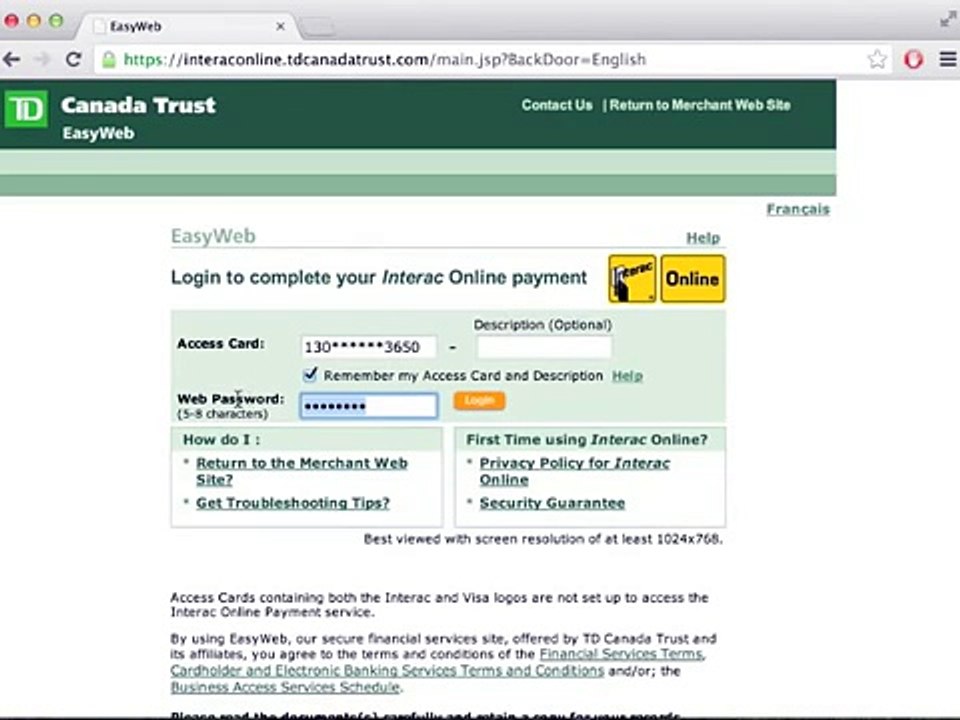The height and width of the screenshot is (720, 960).
Task: Click the Description optional field
Action: [x=544, y=347]
